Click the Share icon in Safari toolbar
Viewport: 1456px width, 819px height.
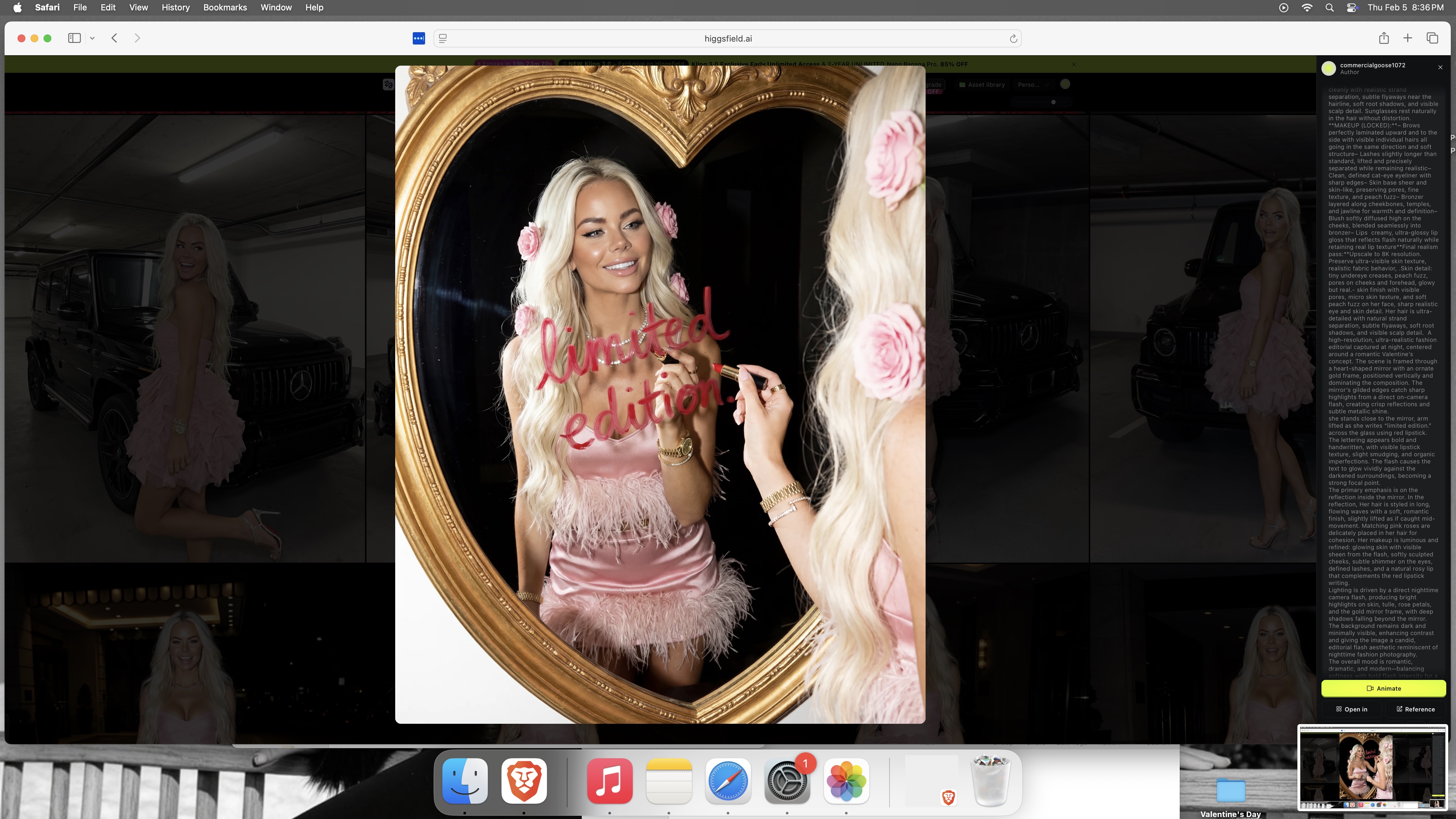1383,38
